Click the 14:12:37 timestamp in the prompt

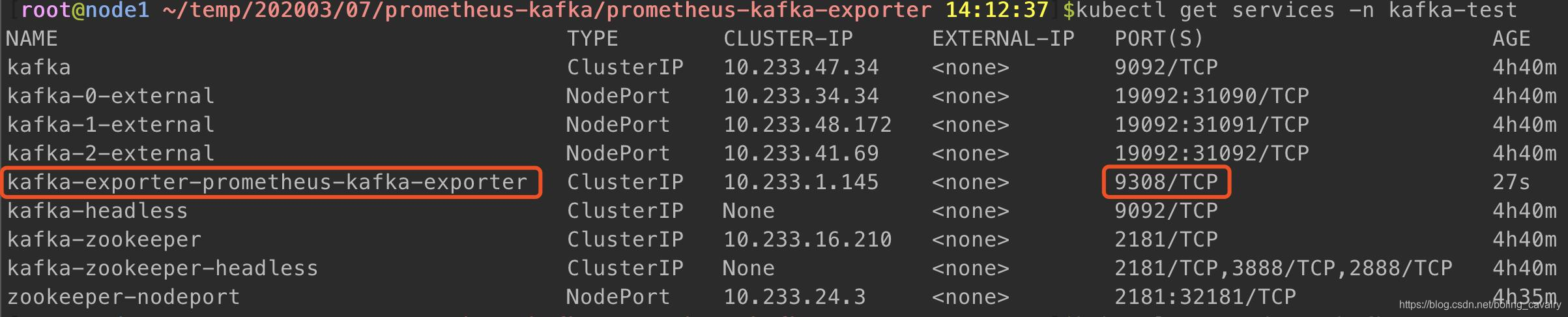[996, 10]
